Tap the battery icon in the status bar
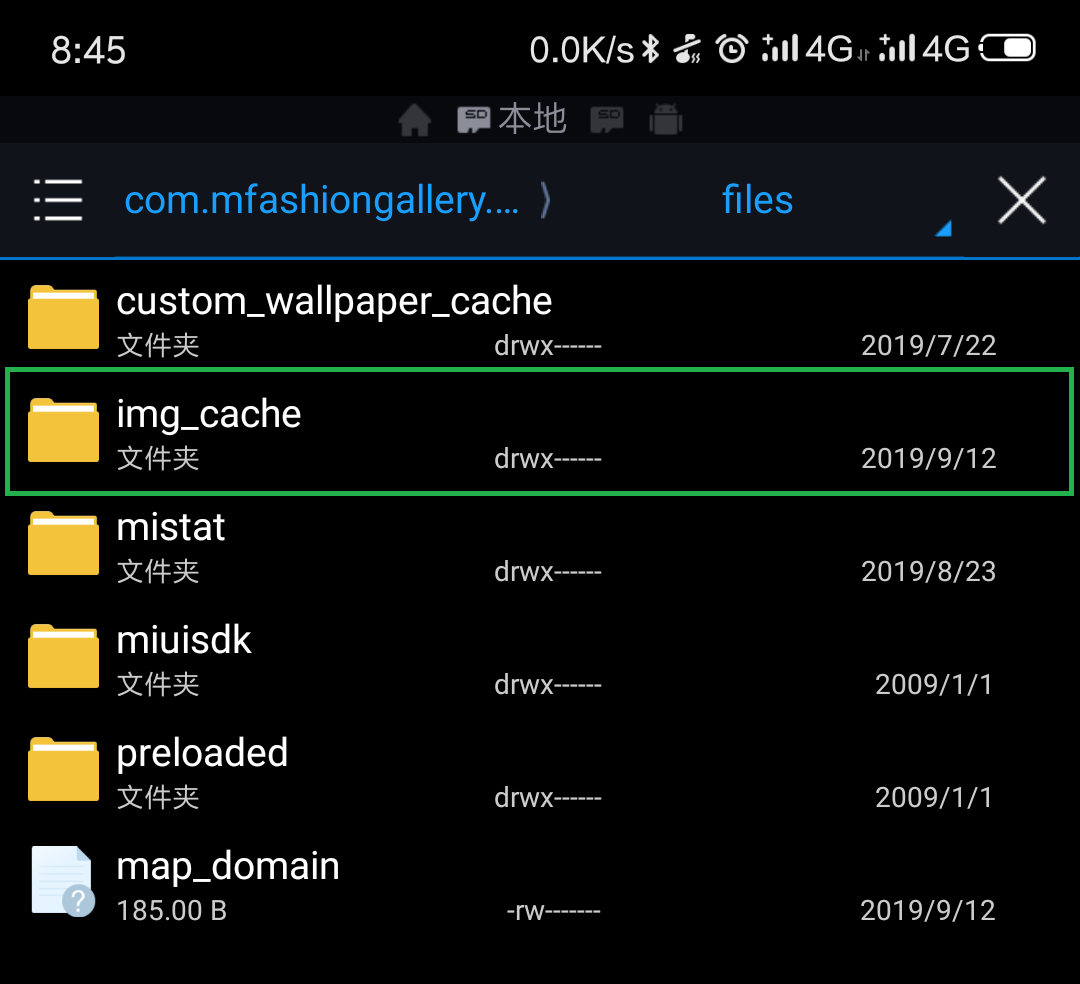Image resolution: width=1080 pixels, height=984 pixels. (1008, 48)
